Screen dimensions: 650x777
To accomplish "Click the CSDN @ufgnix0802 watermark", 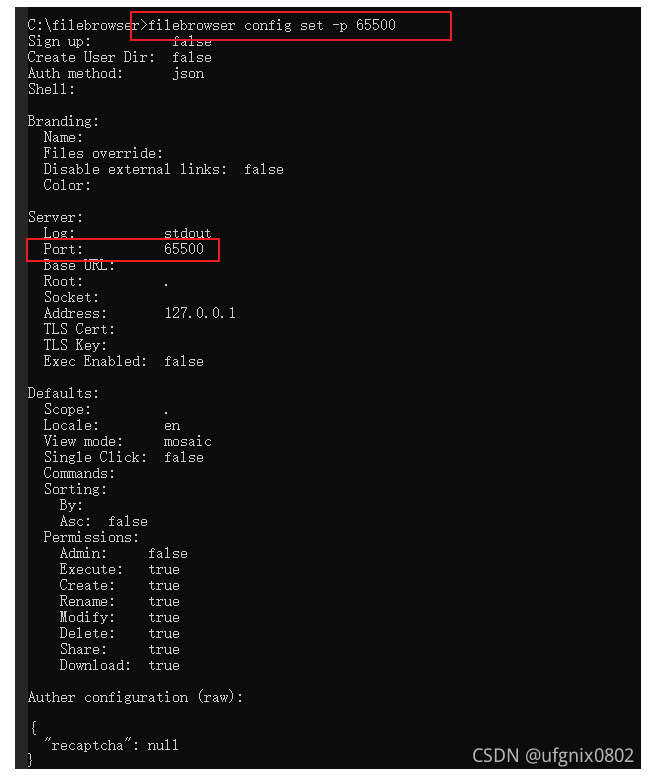I will pos(553,755).
